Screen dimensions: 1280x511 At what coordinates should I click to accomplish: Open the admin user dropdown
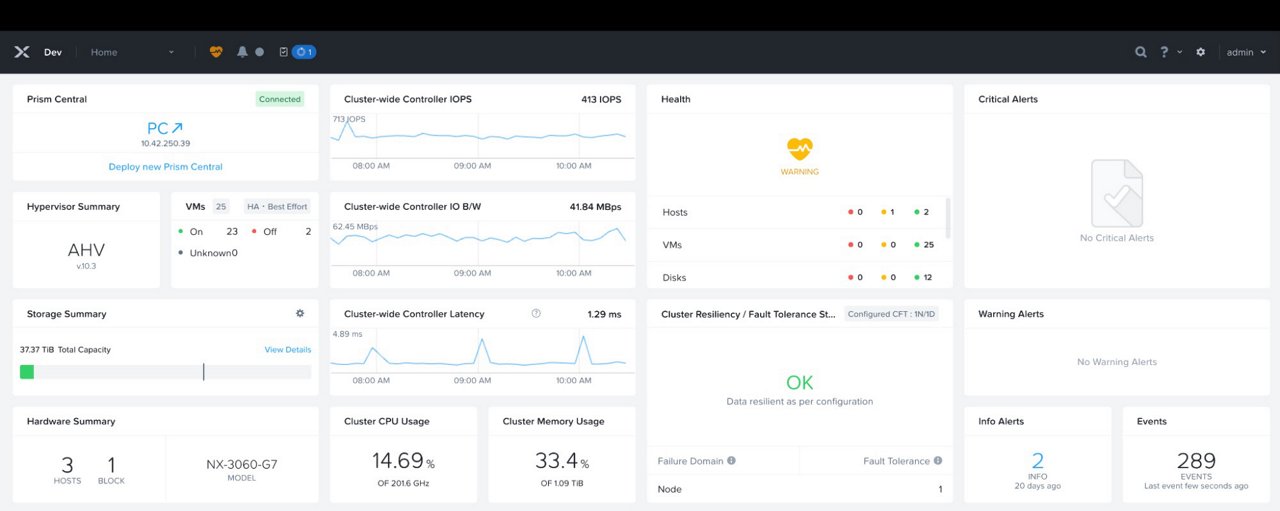tap(1246, 52)
